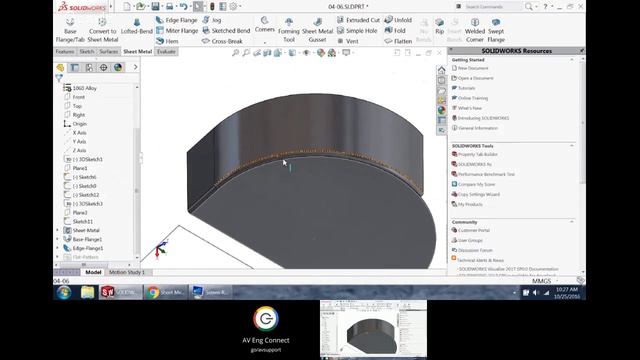Click the What's New link
The image size is (640, 360).
pyautogui.click(x=469, y=108)
